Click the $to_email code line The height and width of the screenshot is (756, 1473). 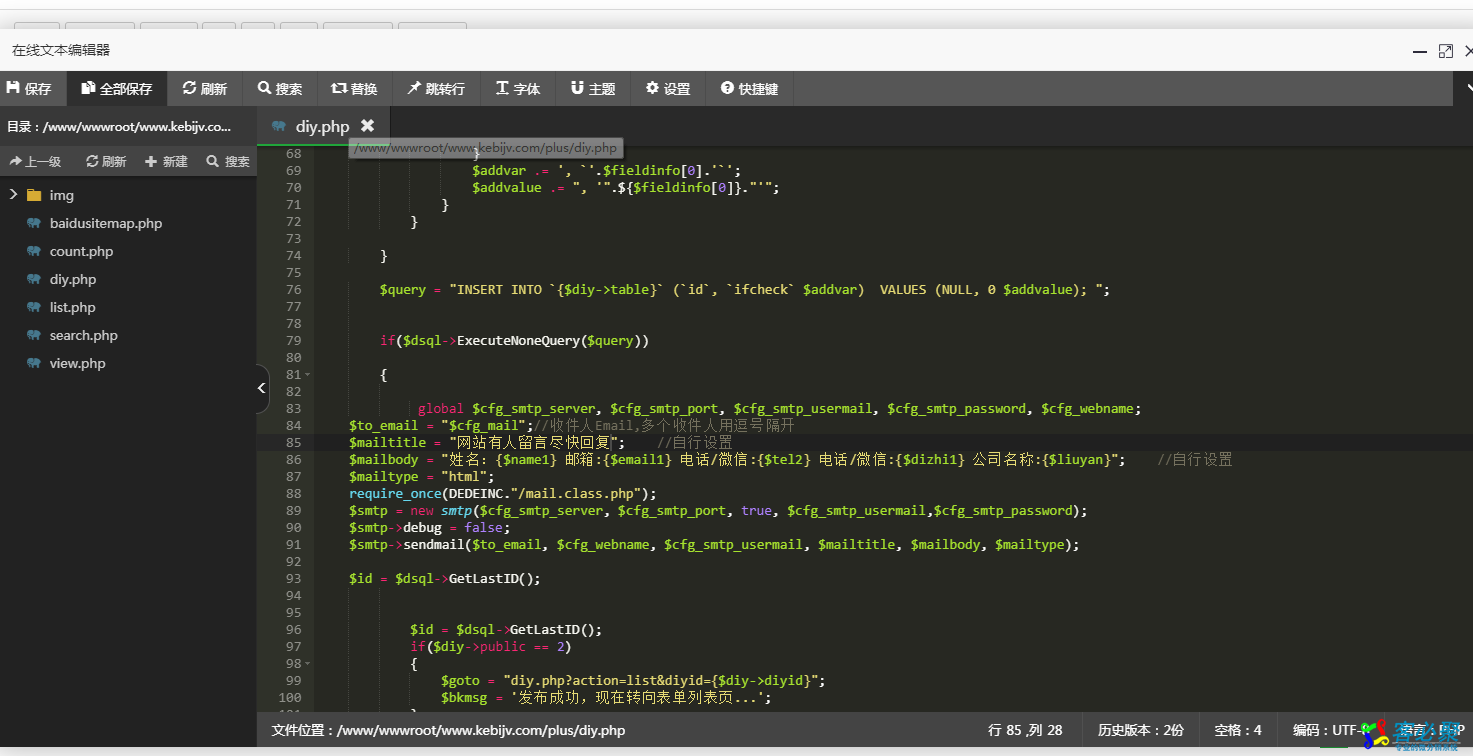coord(571,425)
